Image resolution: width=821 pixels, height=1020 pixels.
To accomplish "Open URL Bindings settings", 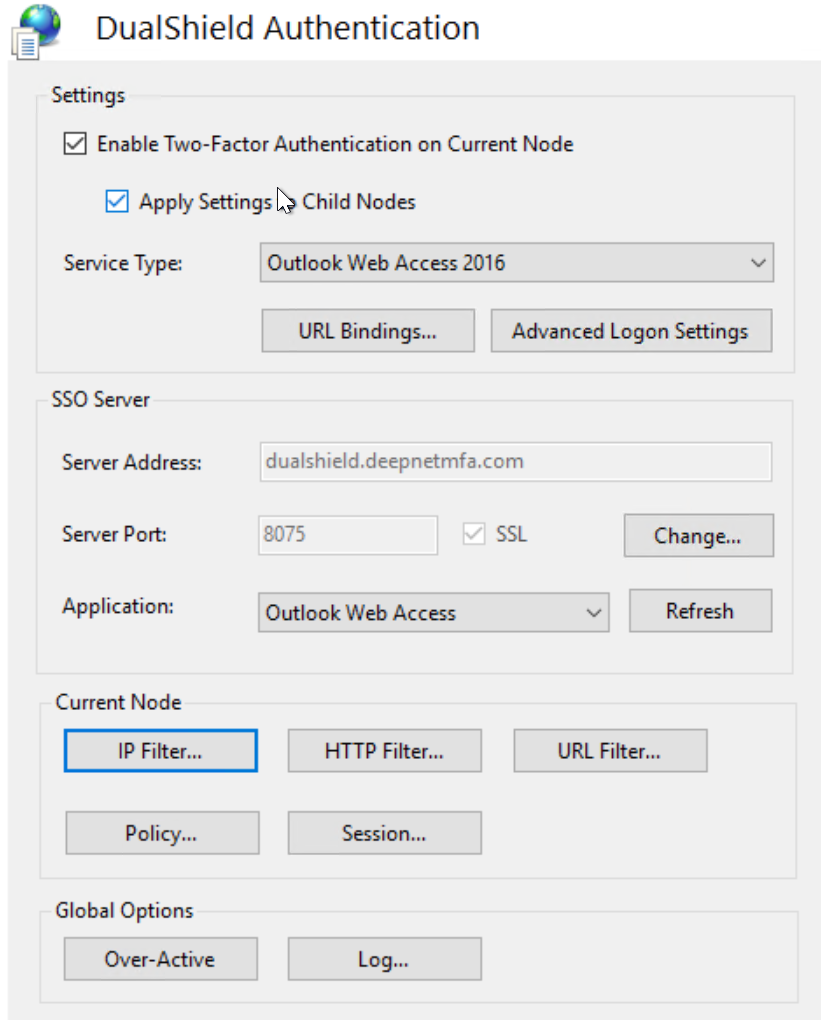I will 367,332.
